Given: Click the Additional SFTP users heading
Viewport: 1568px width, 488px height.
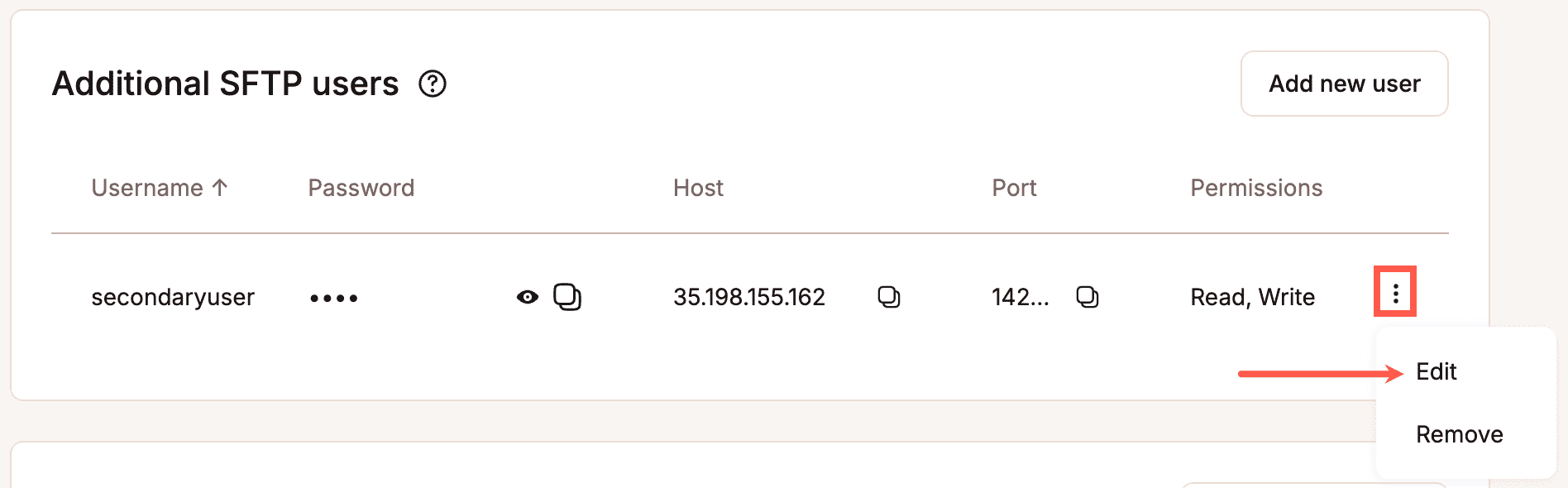Looking at the screenshot, I should click(x=225, y=84).
